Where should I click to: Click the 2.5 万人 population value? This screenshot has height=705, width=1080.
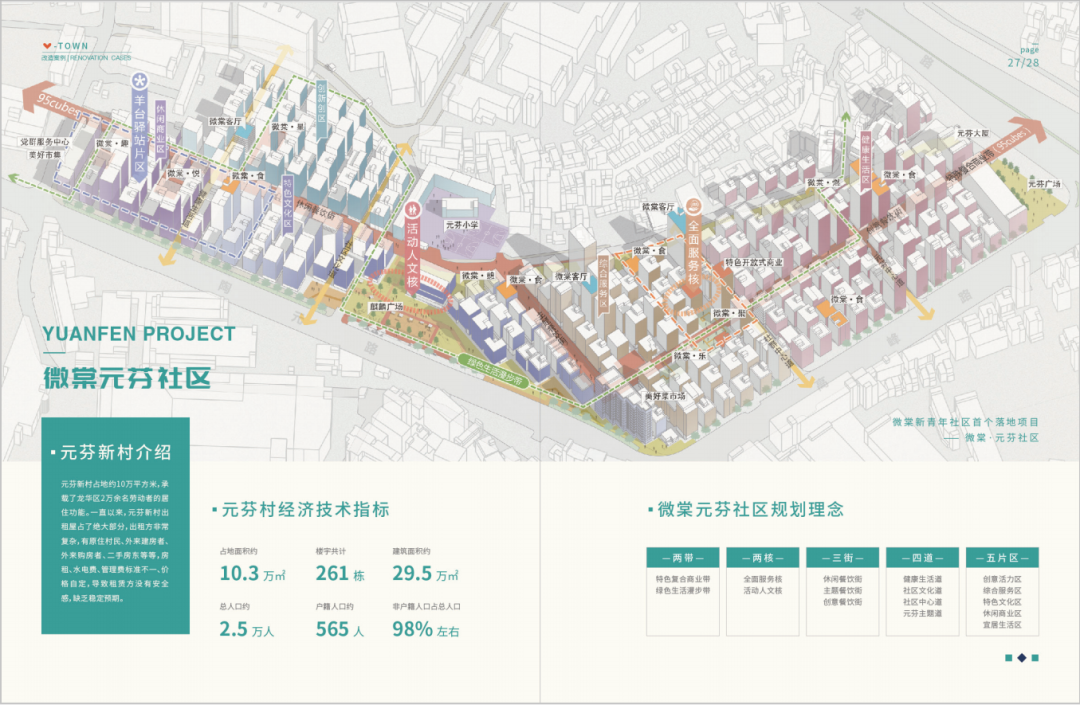pos(247,629)
